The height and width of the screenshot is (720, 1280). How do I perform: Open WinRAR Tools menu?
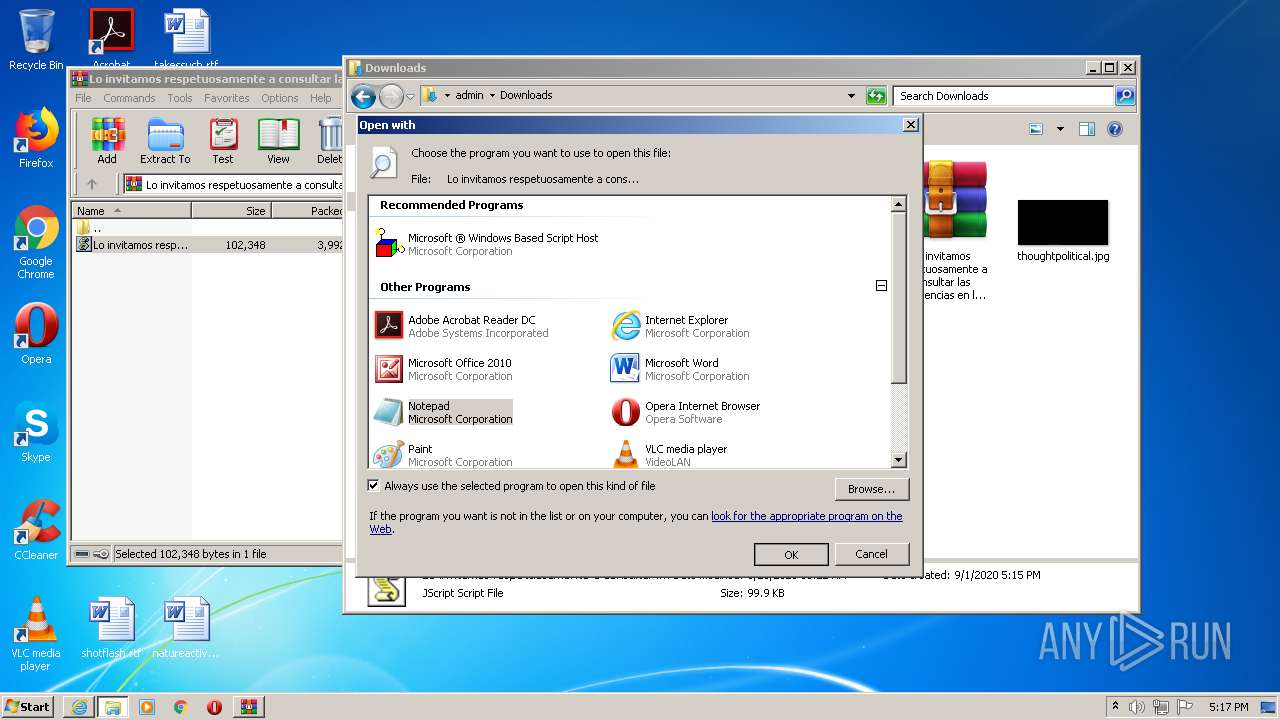pos(180,98)
